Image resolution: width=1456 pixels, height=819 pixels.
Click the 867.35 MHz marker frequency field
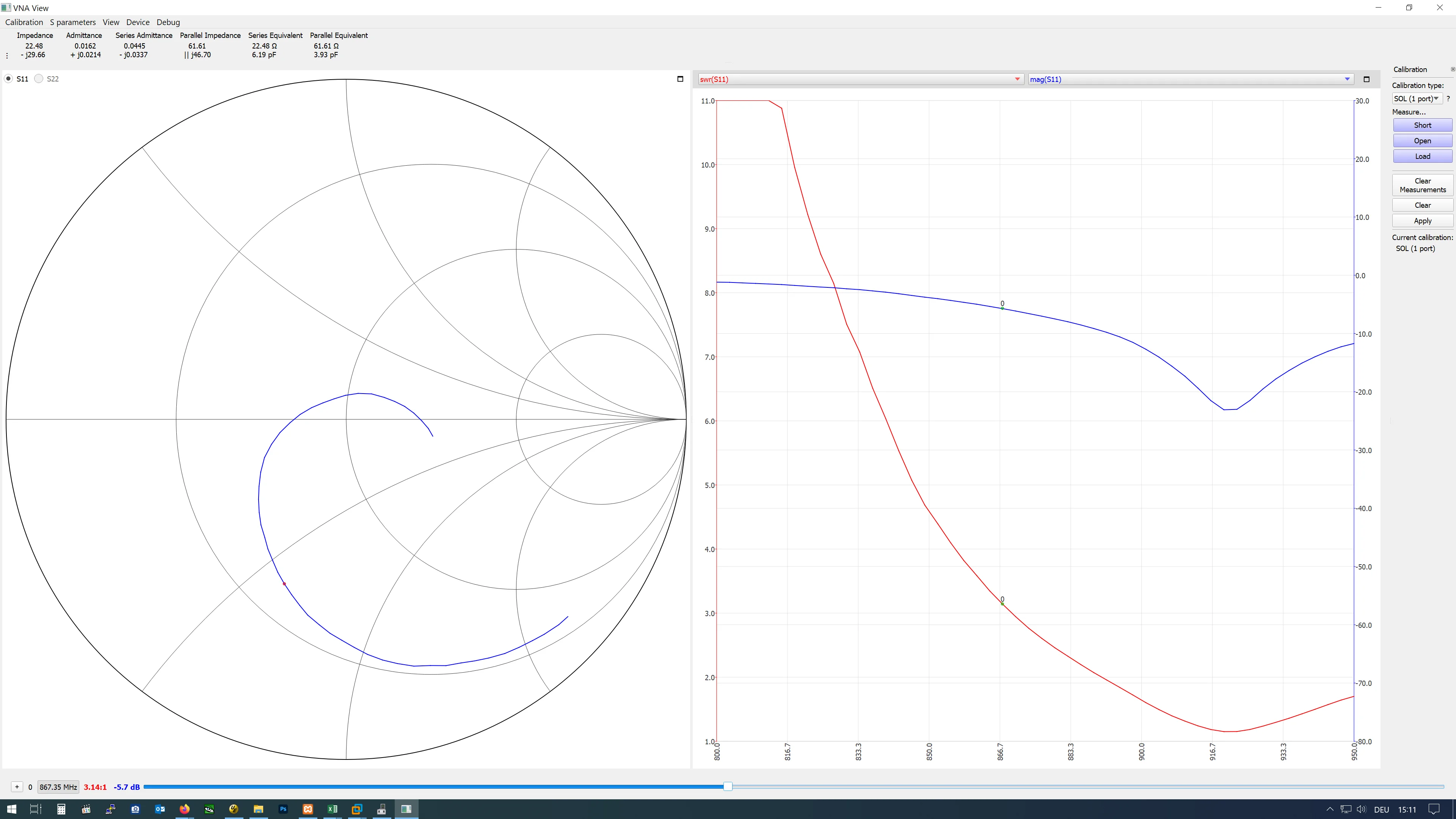coord(58,787)
